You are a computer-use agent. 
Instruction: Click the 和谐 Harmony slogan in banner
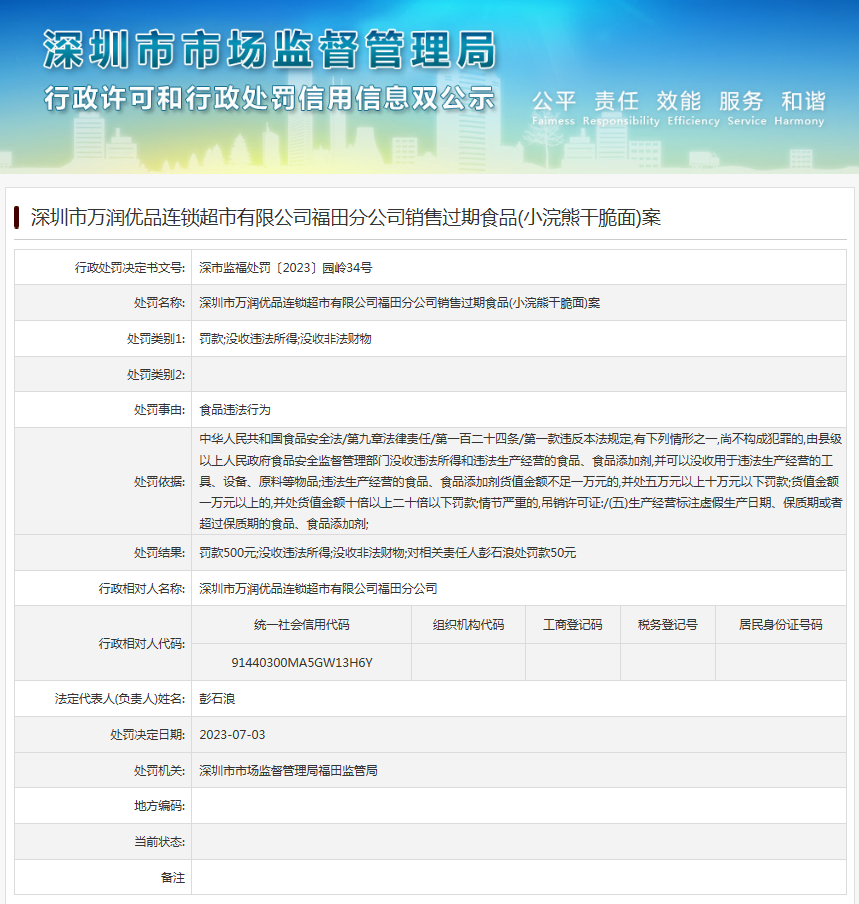[x=800, y=108]
